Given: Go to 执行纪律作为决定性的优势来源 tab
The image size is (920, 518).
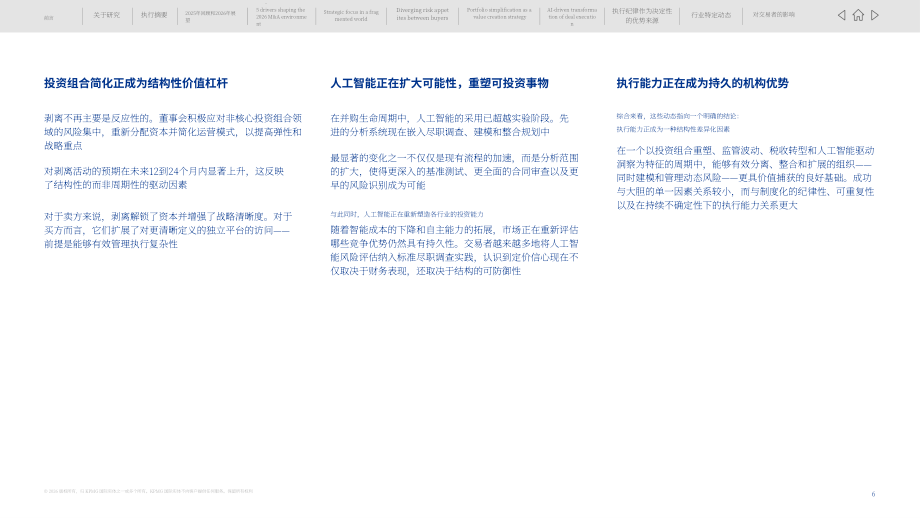Looking at the screenshot, I should pyautogui.click(x=642, y=16).
